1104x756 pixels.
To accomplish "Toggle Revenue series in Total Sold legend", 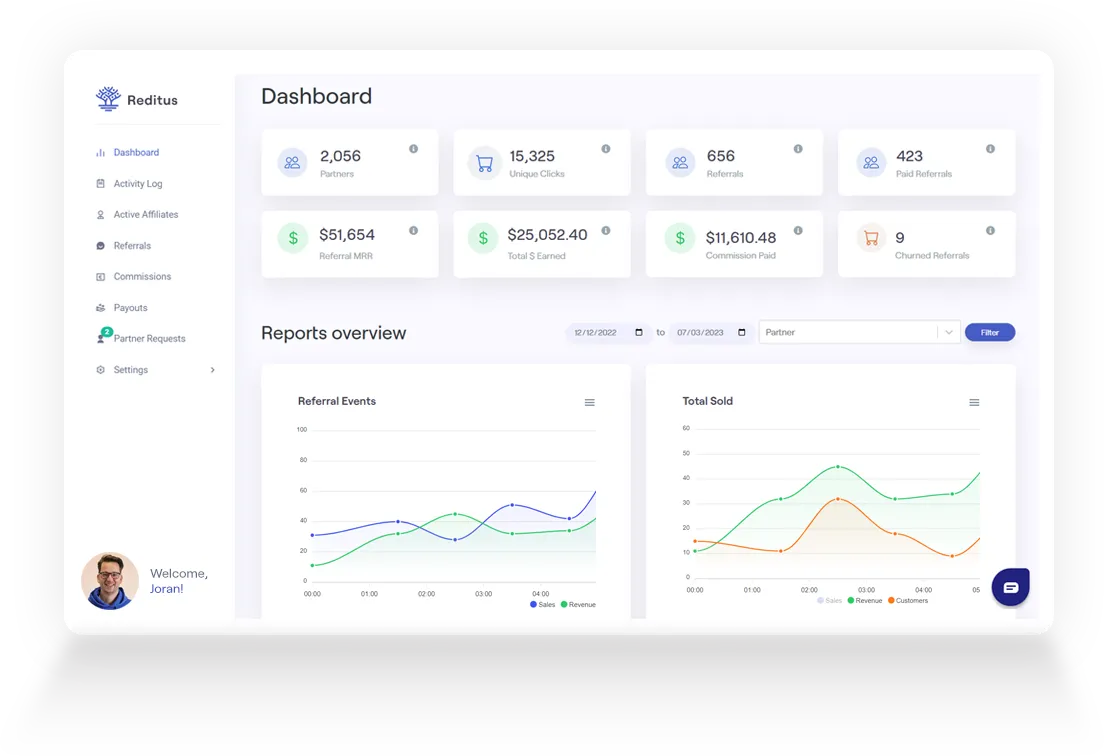I will click(865, 600).
